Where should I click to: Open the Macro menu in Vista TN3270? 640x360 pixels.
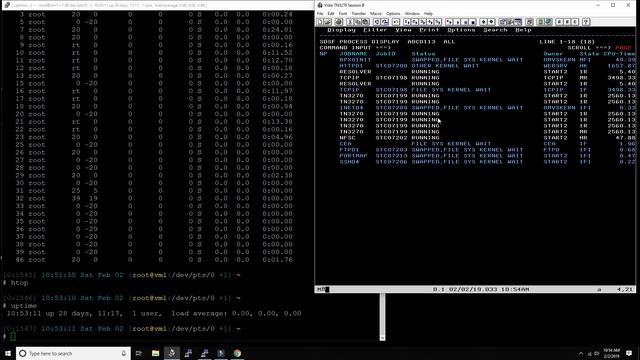[376, 13]
